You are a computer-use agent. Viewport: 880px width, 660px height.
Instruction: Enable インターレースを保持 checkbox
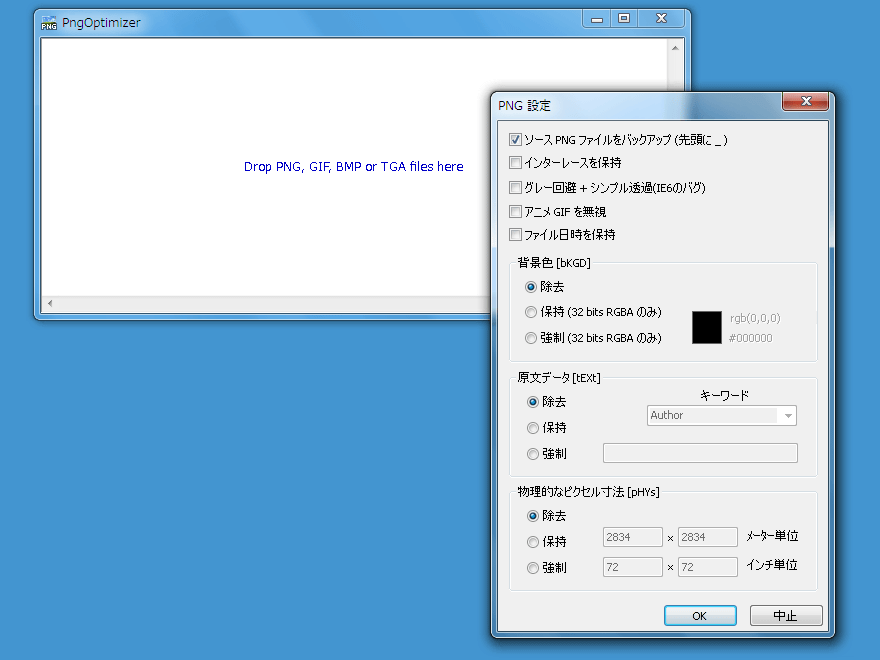[x=516, y=163]
